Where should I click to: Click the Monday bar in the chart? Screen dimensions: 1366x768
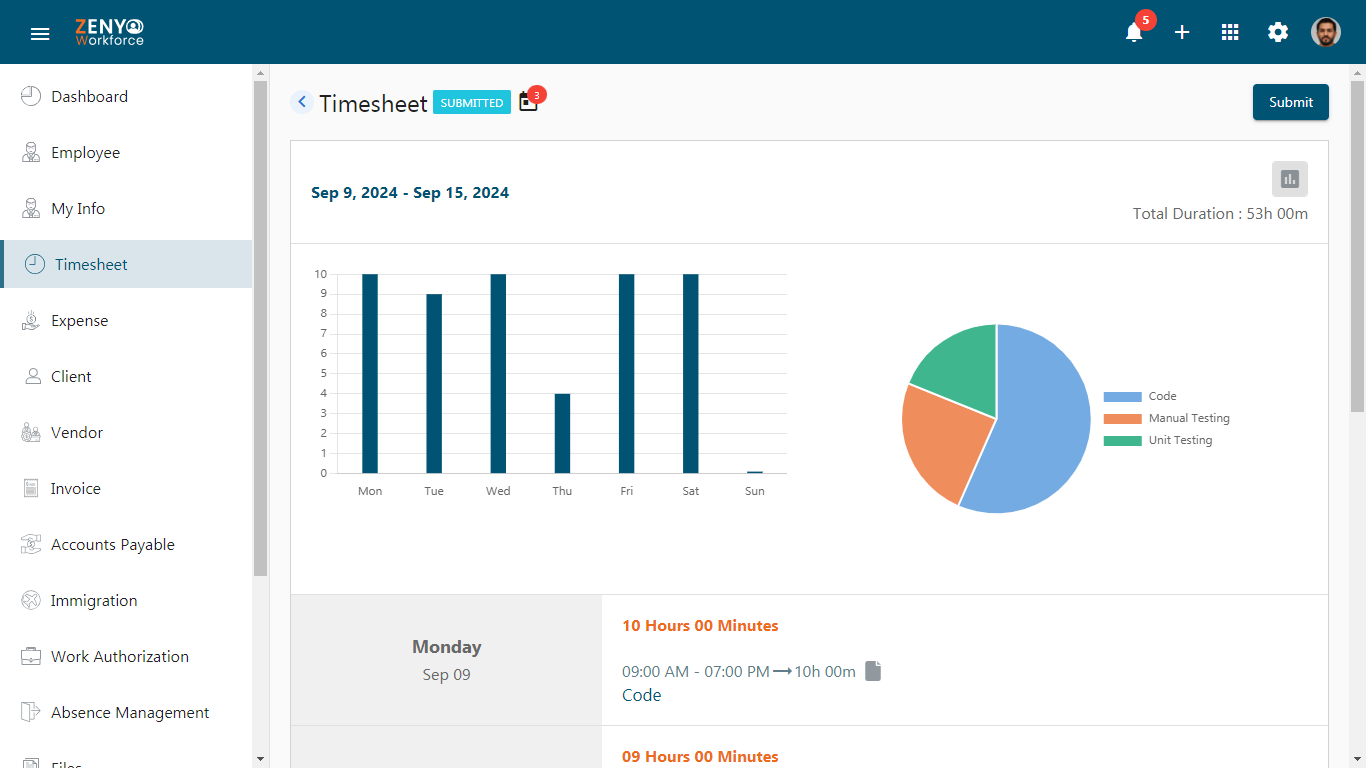370,373
